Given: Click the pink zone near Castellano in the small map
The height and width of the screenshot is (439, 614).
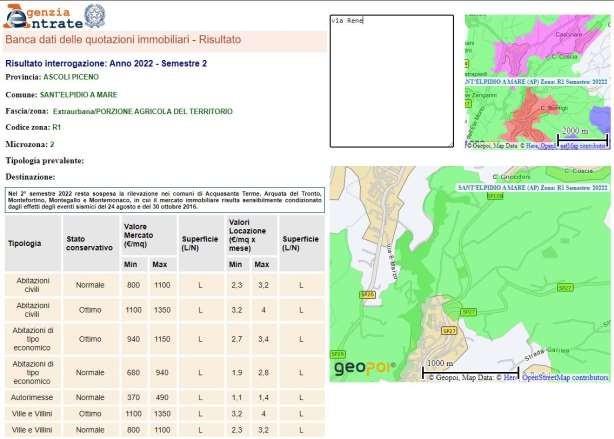Looking at the screenshot, I should (545, 45).
